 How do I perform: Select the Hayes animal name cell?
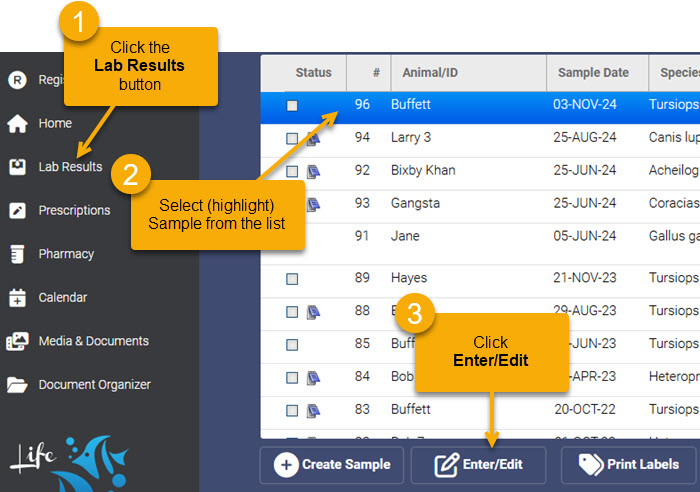click(409, 278)
